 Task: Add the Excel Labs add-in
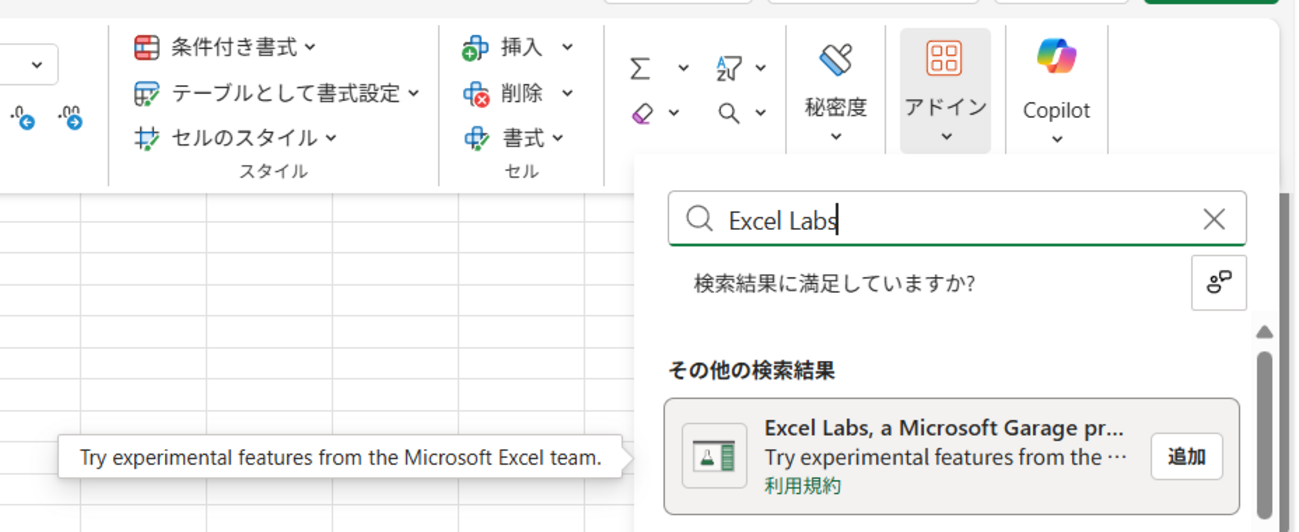[x=1186, y=457]
